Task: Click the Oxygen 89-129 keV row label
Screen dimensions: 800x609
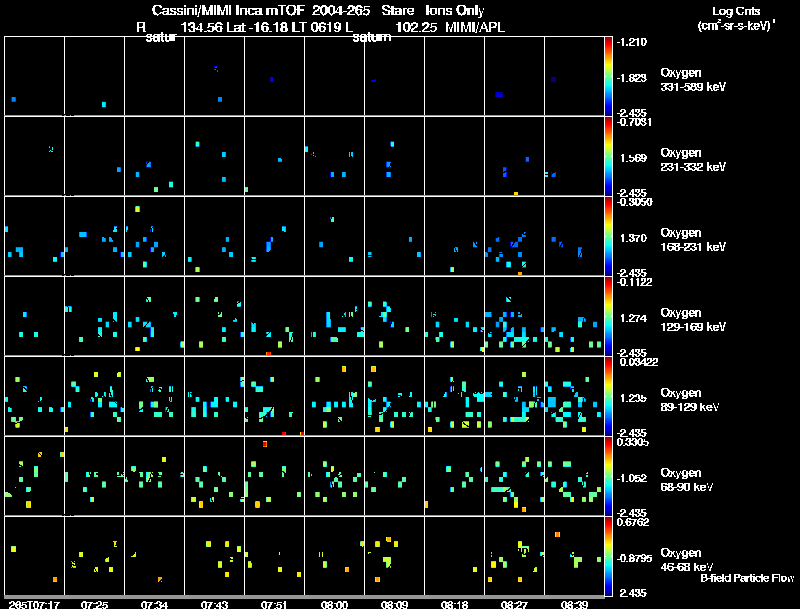Action: (x=690, y=400)
